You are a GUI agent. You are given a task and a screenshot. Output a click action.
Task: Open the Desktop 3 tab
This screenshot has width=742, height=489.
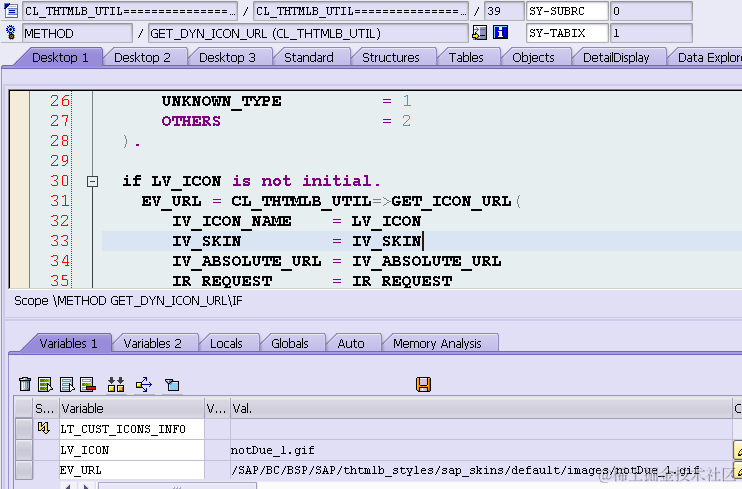point(227,58)
